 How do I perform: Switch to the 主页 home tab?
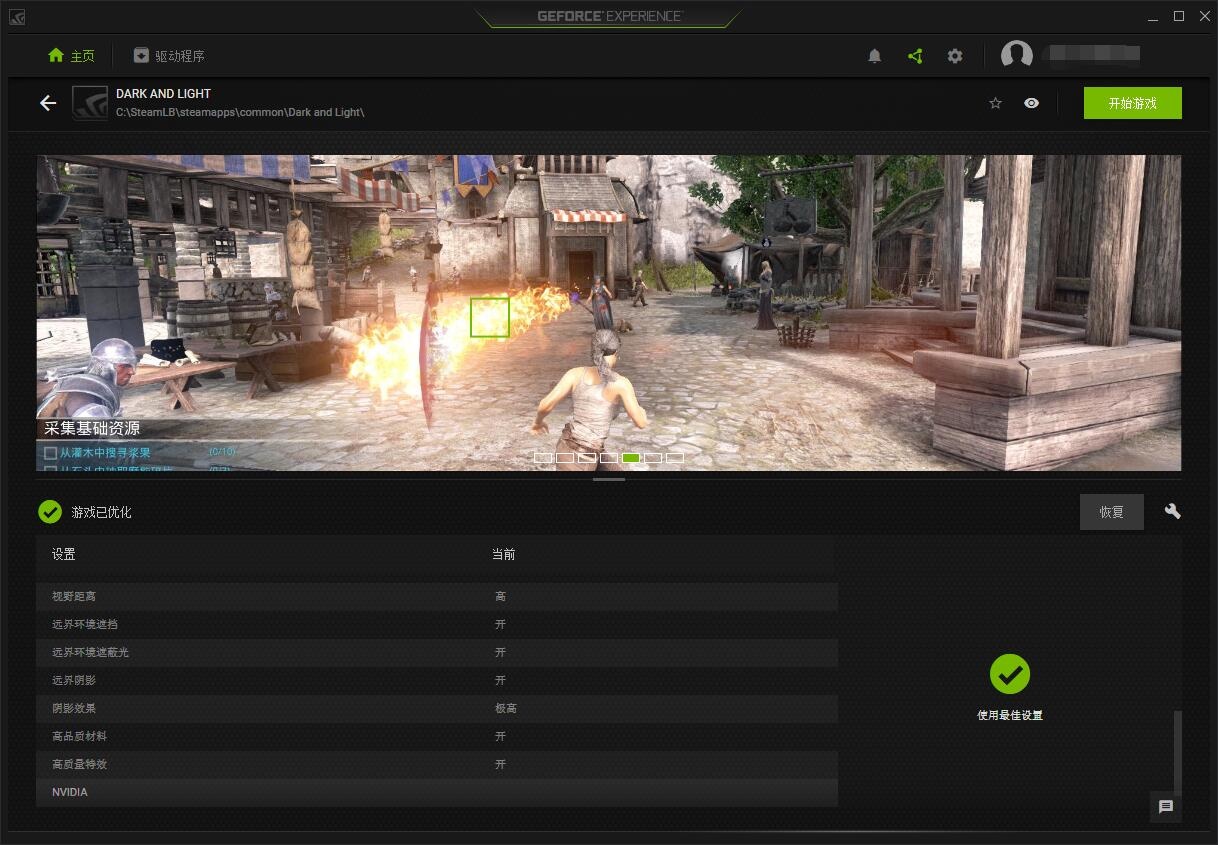(x=71, y=56)
